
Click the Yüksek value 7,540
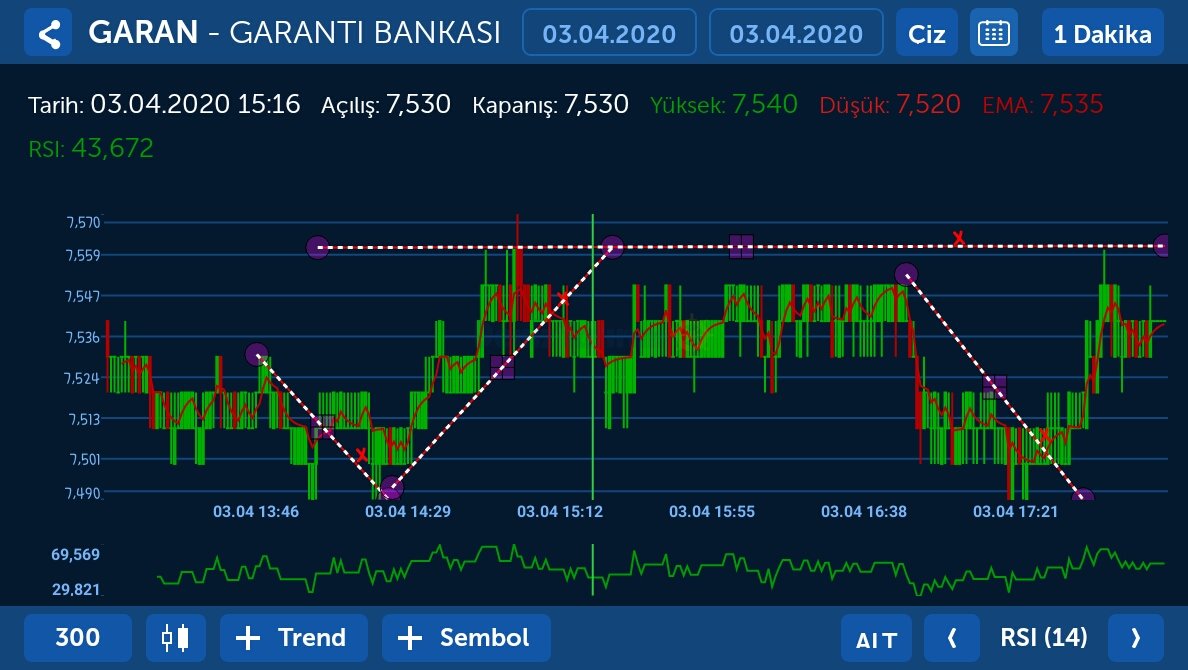[764, 104]
